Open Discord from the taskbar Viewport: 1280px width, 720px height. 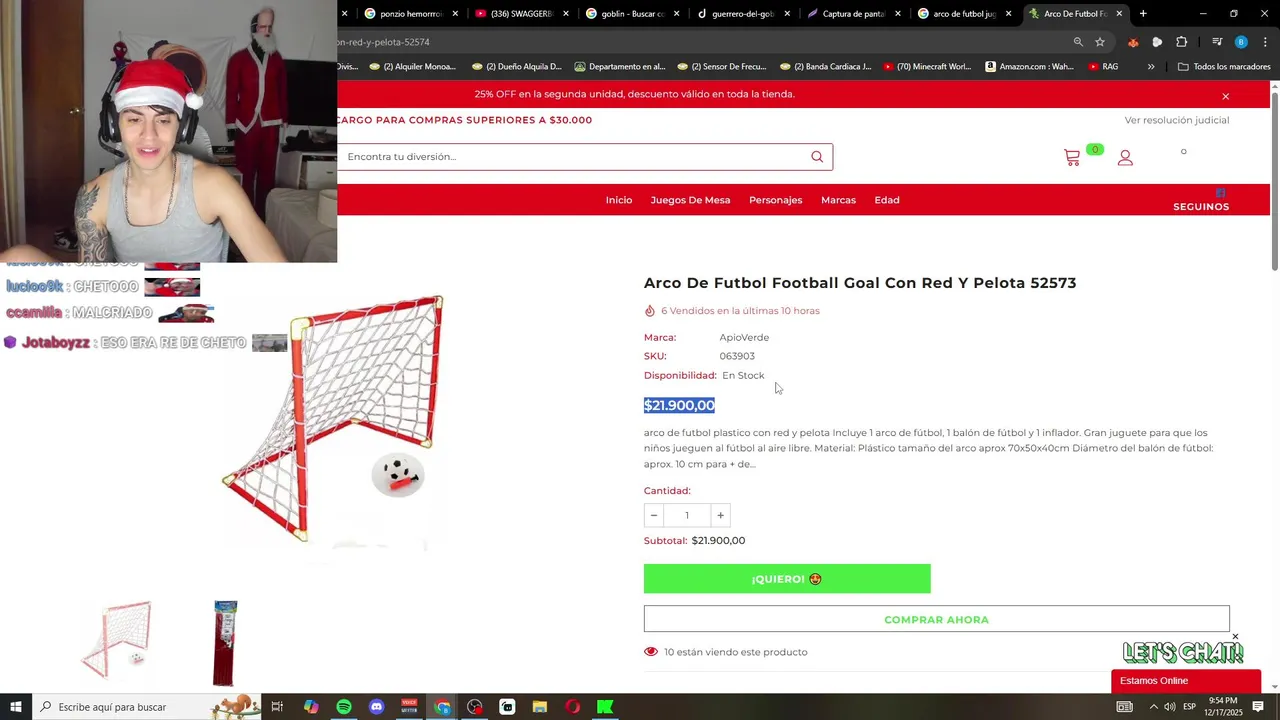tap(376, 707)
